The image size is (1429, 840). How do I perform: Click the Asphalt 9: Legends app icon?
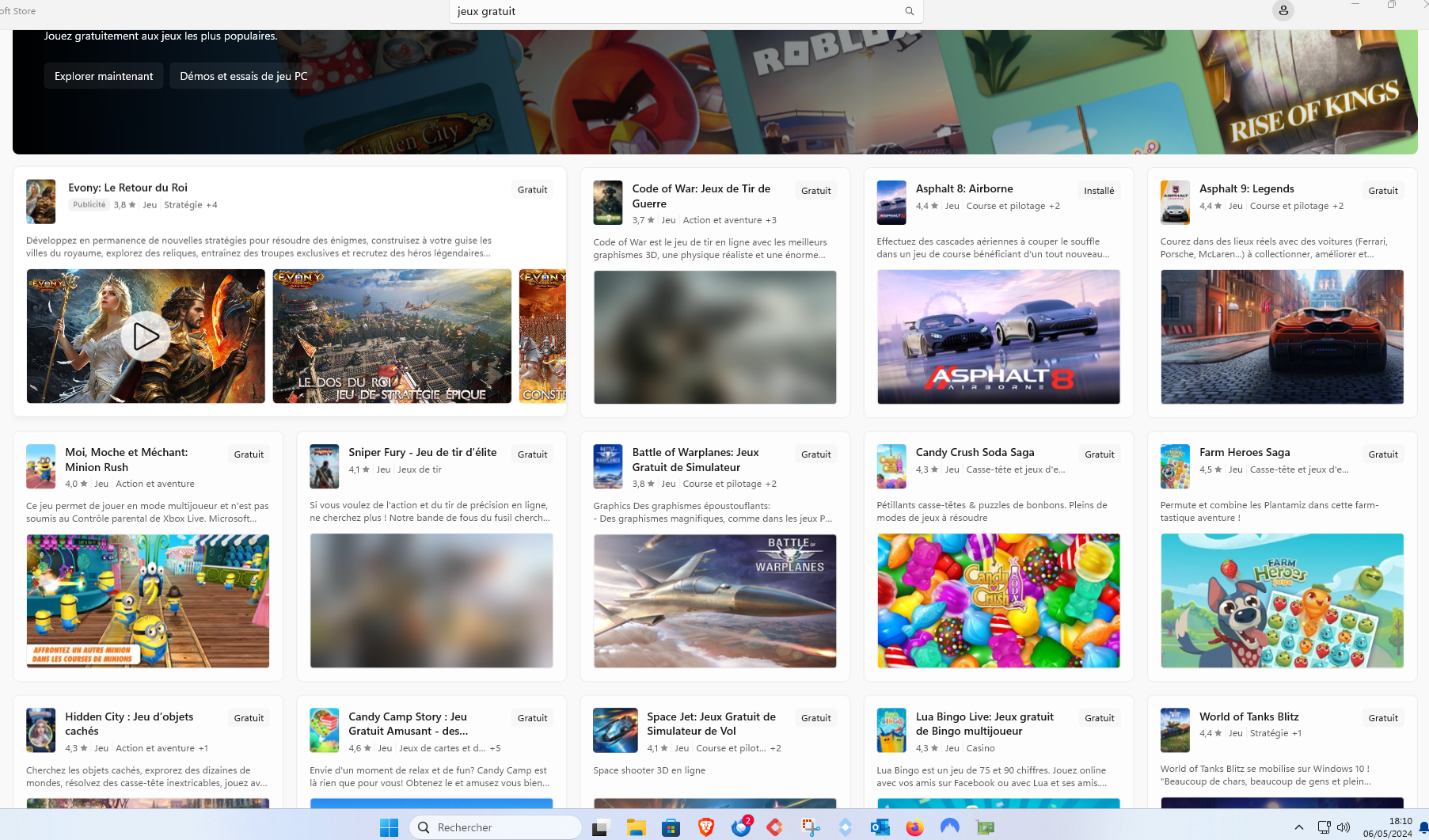(1175, 203)
